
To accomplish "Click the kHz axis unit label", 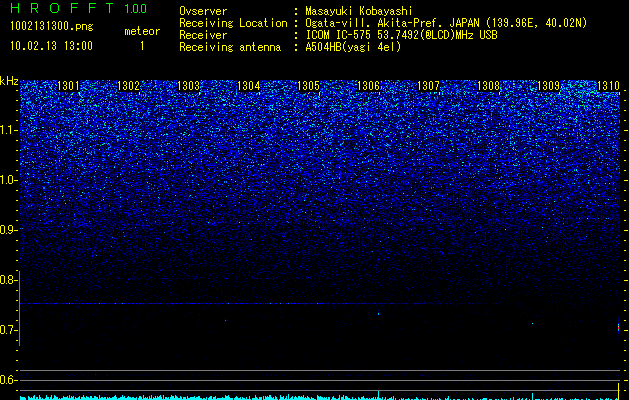I will click(9, 81).
